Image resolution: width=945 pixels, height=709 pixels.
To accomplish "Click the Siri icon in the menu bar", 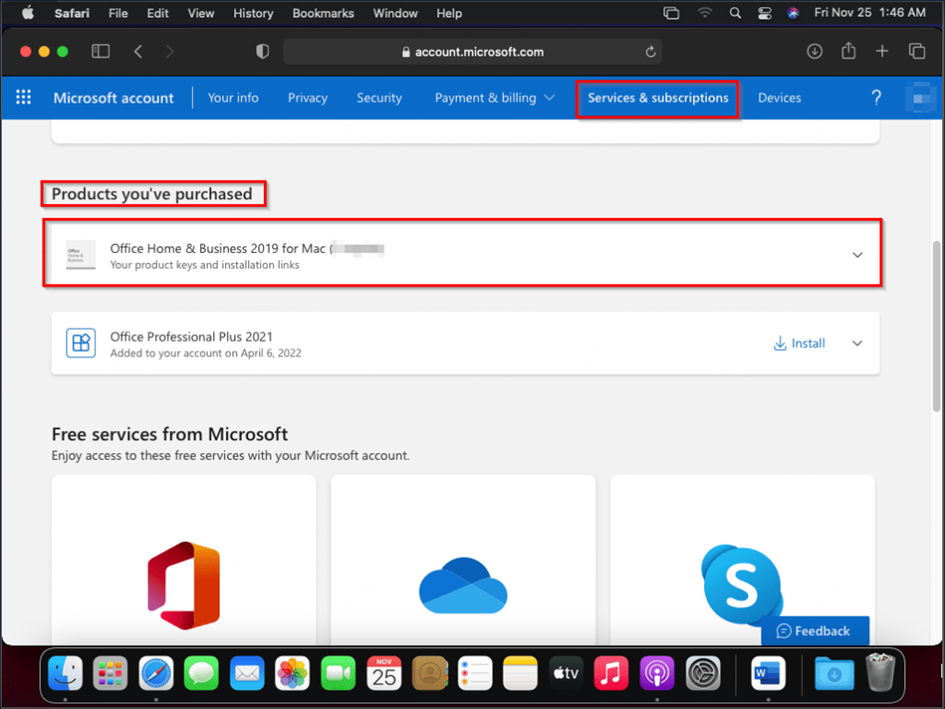I will point(793,13).
